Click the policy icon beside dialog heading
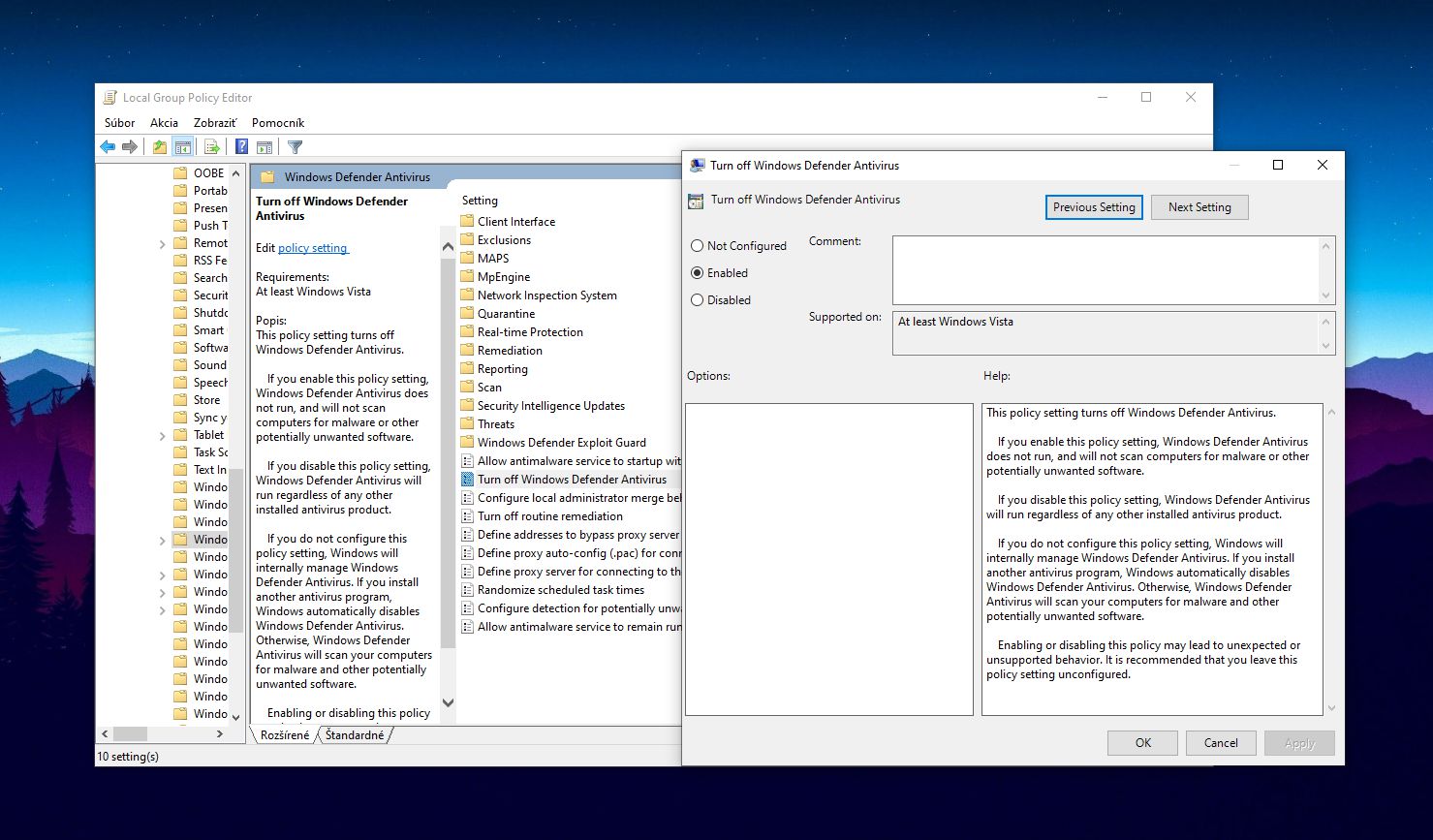1433x840 pixels. 695,201
